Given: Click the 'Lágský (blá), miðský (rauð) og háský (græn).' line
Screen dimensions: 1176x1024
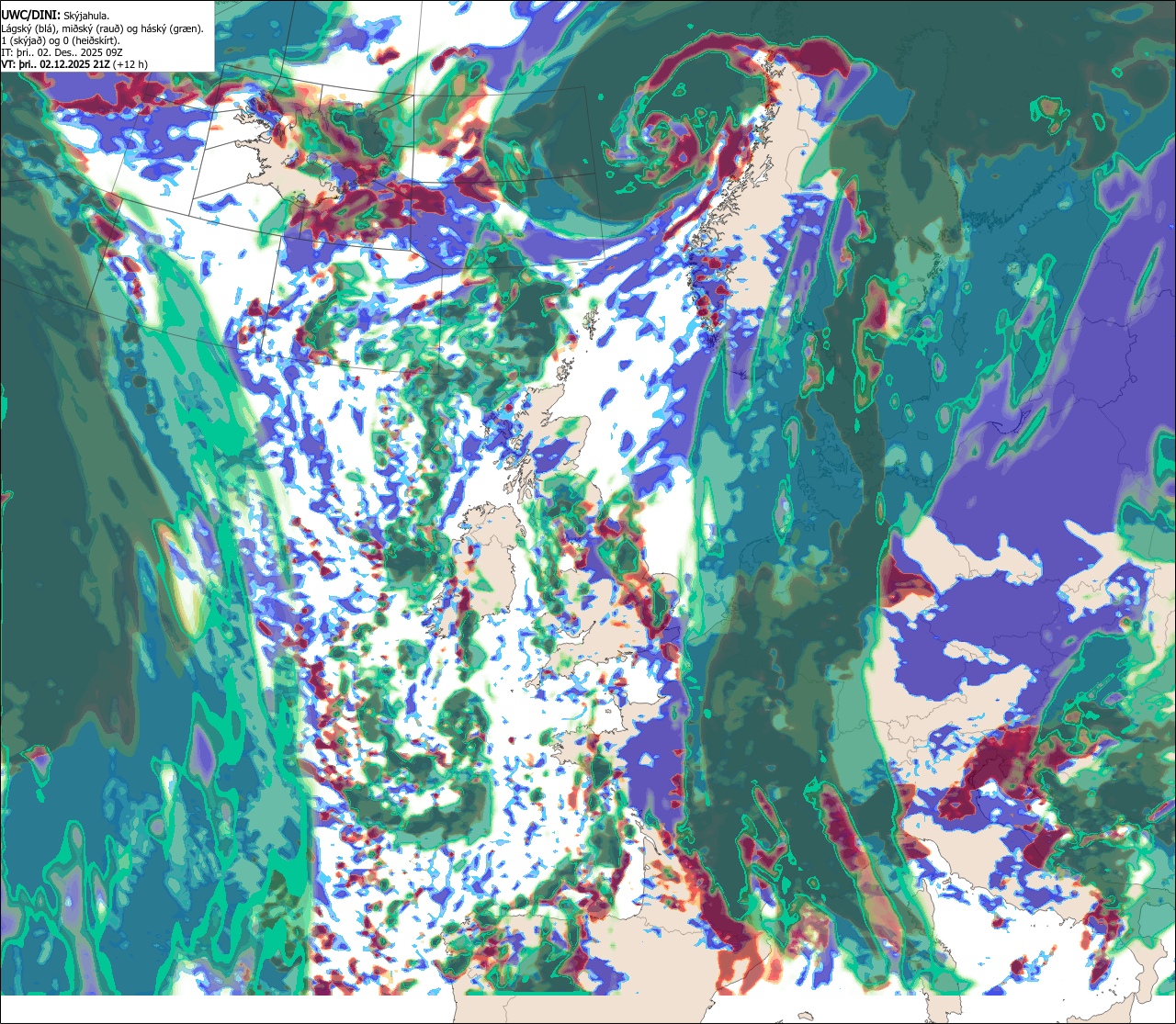Looking at the screenshot, I should tap(103, 28).
